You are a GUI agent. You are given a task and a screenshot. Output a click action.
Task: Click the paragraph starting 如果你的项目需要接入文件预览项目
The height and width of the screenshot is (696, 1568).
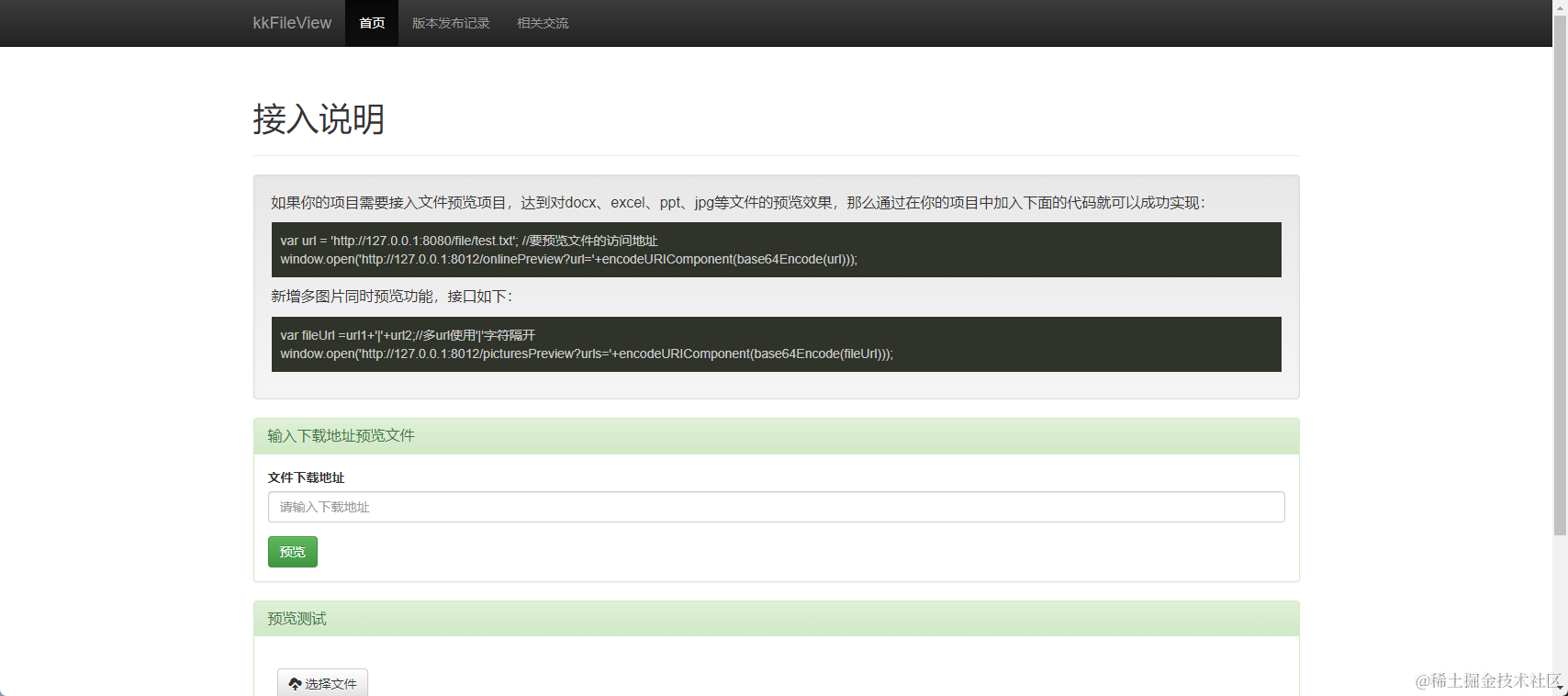tap(738, 203)
